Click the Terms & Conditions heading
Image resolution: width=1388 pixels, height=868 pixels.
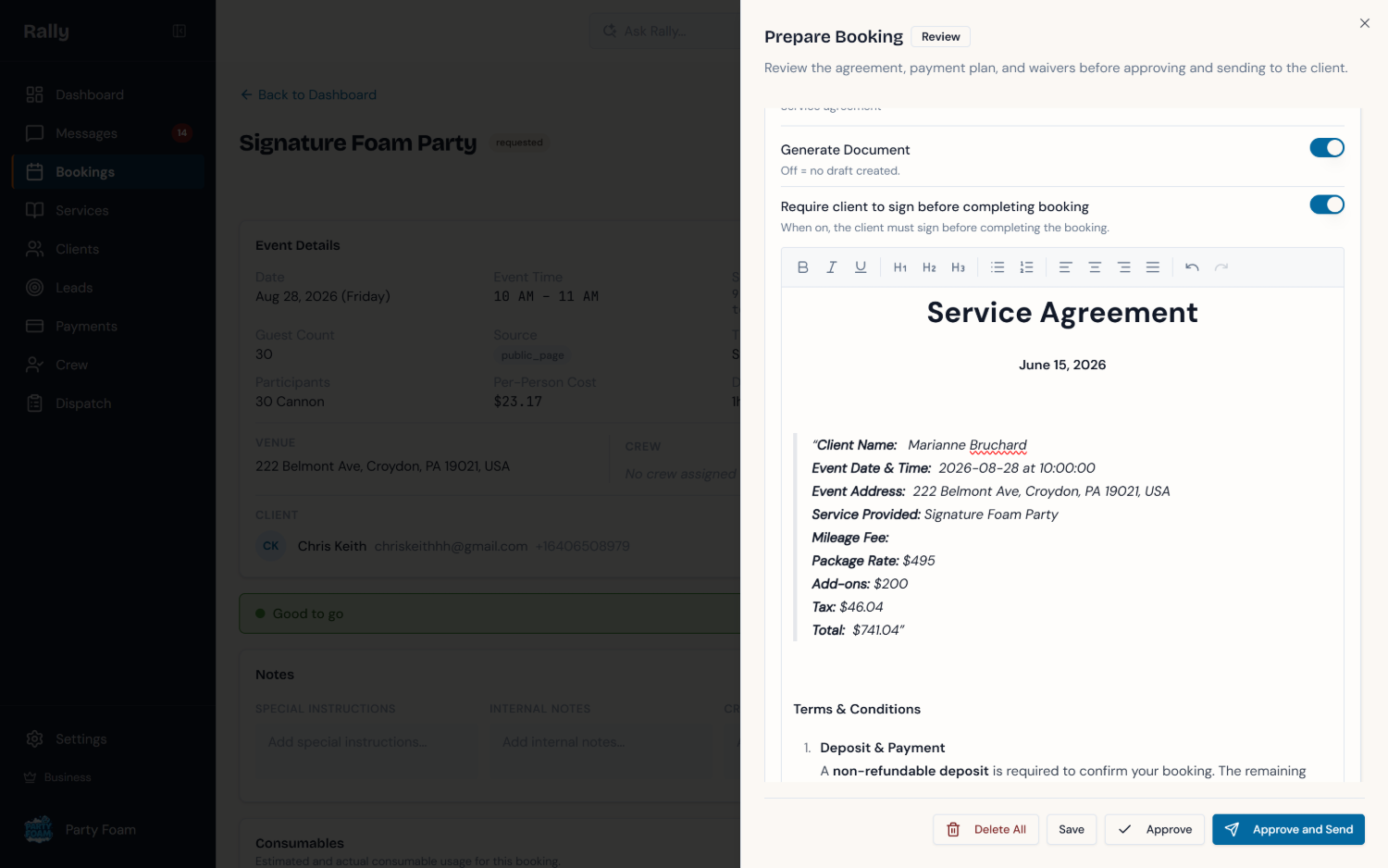pos(857,709)
